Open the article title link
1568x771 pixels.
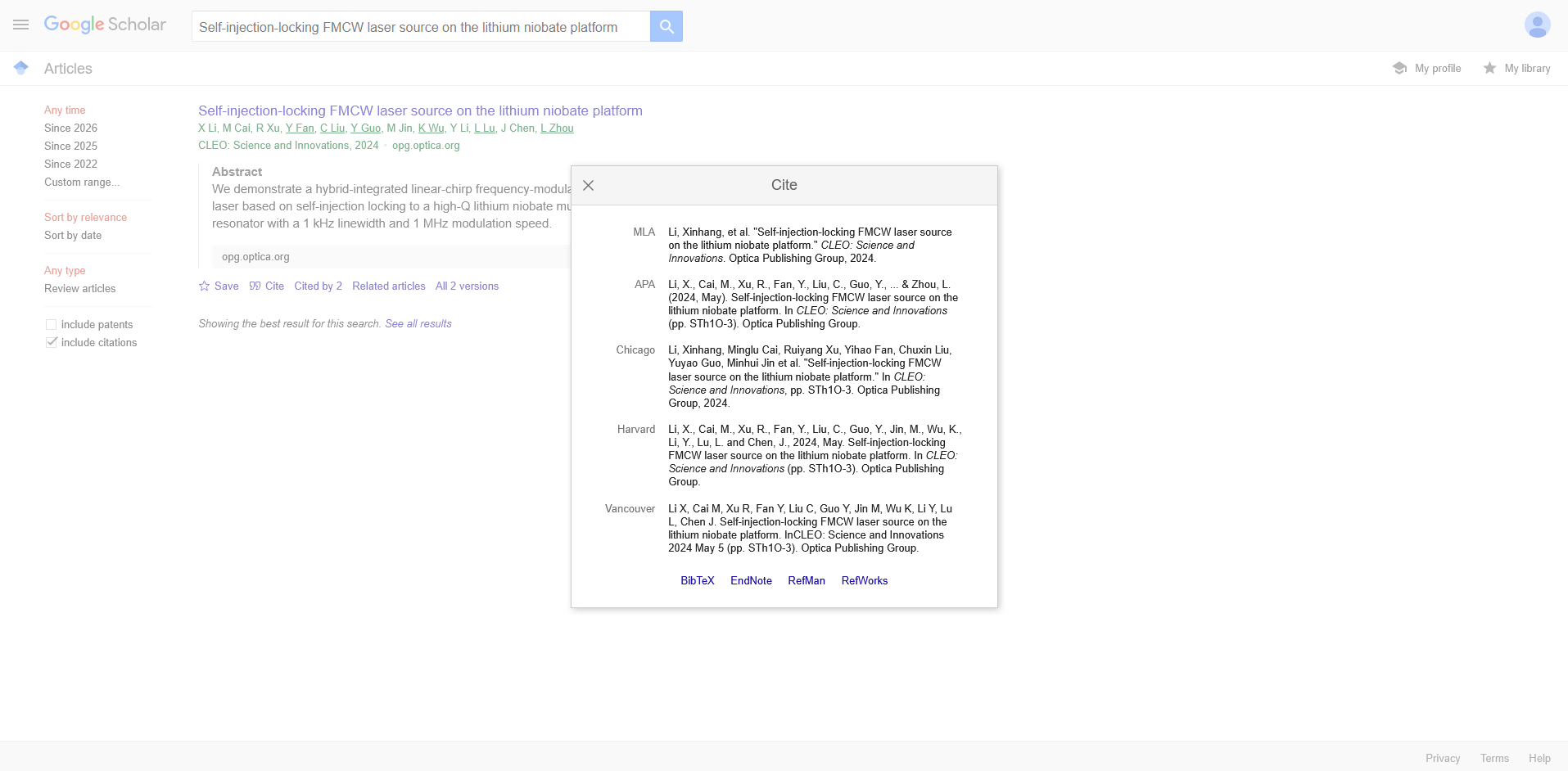pyautogui.click(x=420, y=110)
